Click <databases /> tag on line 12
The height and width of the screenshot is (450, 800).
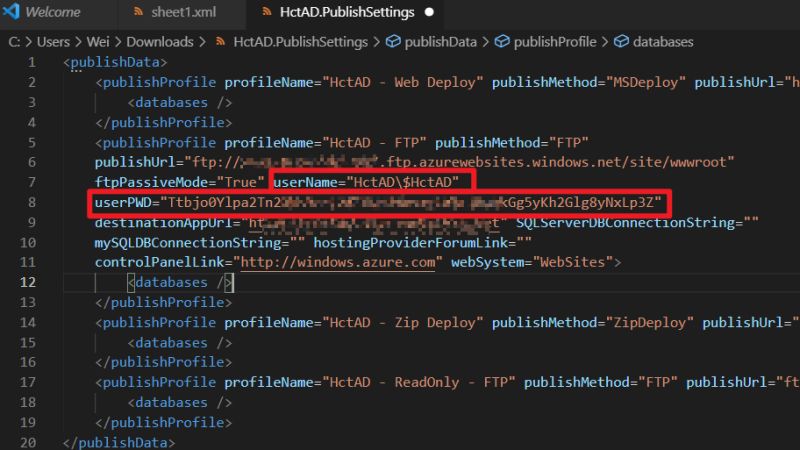(180, 282)
